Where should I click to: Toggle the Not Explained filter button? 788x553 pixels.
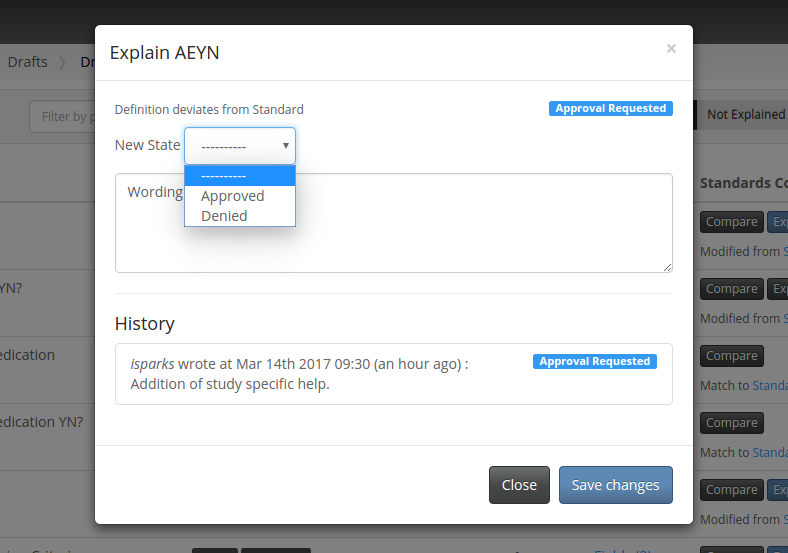coord(743,115)
